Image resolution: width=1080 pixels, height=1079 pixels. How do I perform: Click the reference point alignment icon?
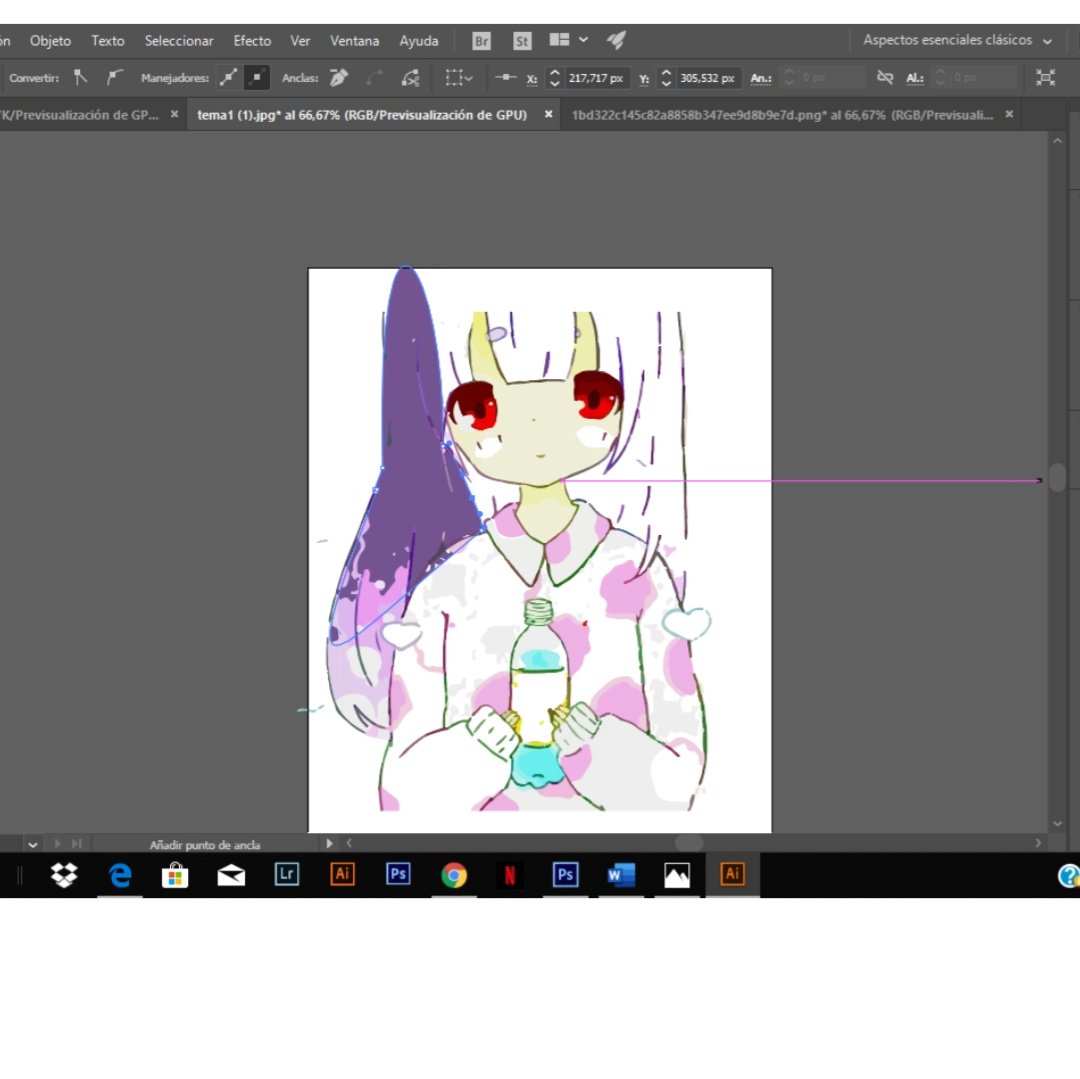pos(505,78)
